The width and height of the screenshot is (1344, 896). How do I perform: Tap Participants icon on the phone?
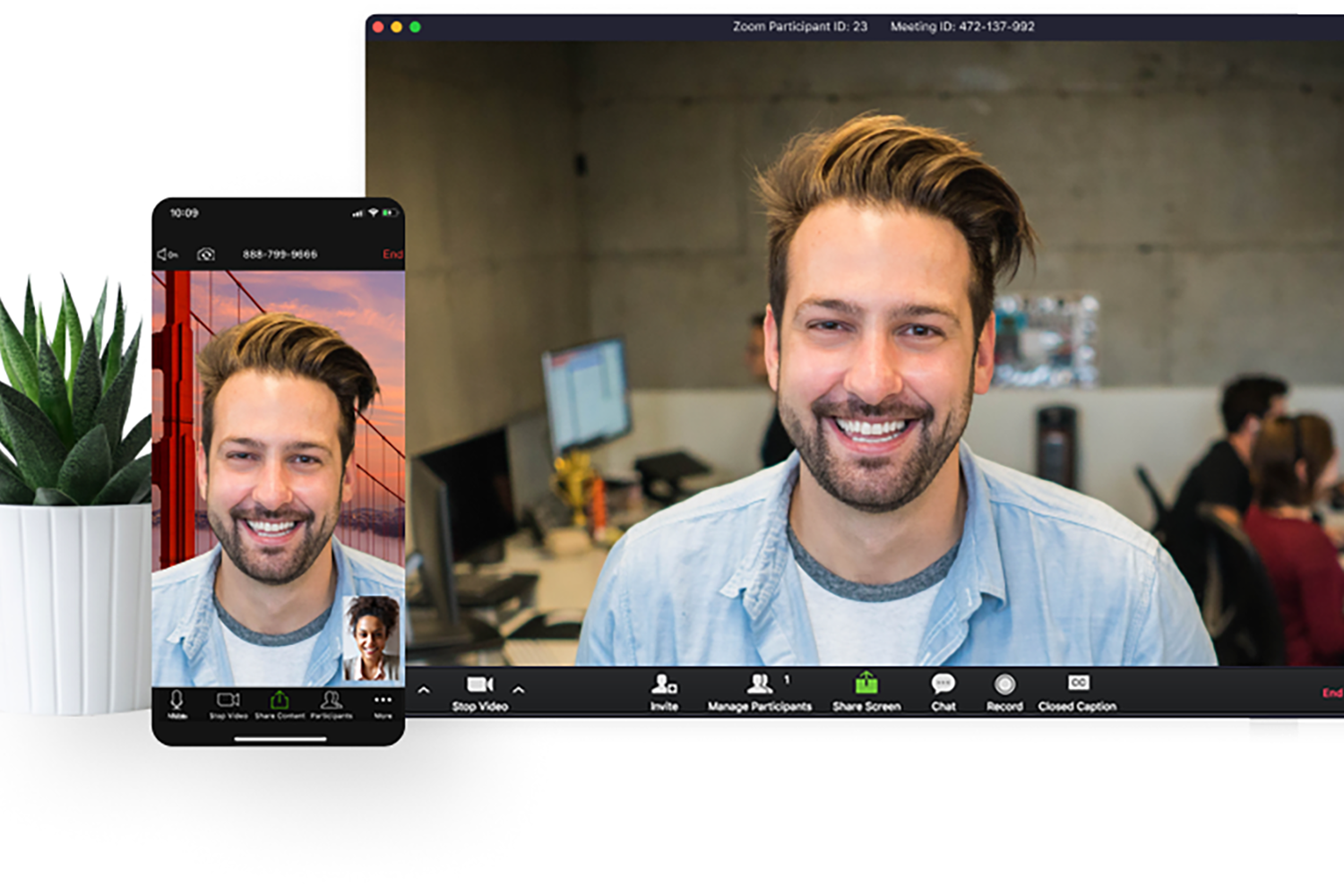point(331,702)
